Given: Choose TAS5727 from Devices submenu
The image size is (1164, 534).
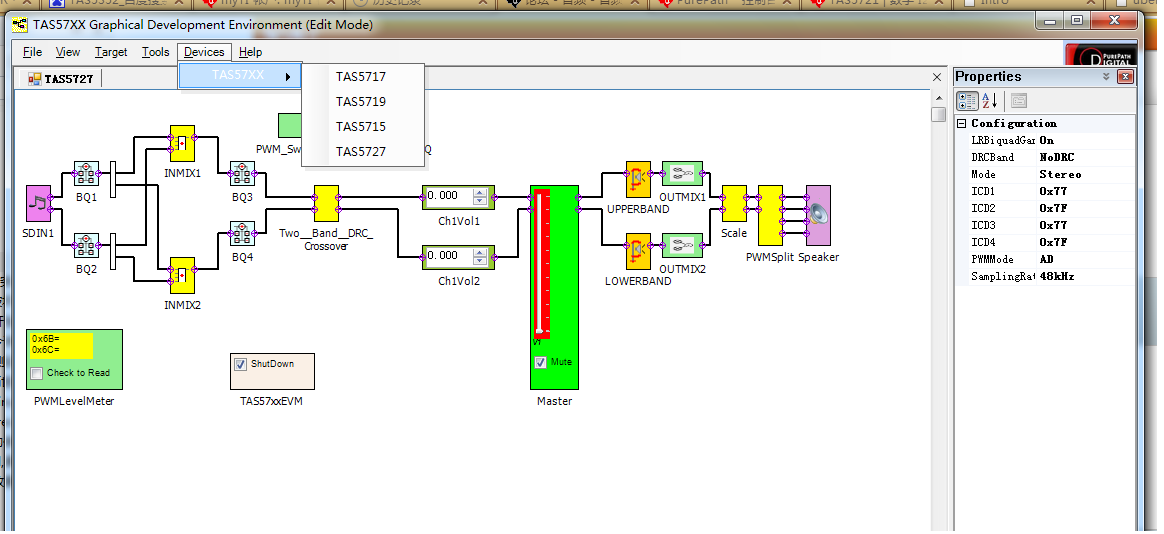Looking at the screenshot, I should [x=363, y=152].
